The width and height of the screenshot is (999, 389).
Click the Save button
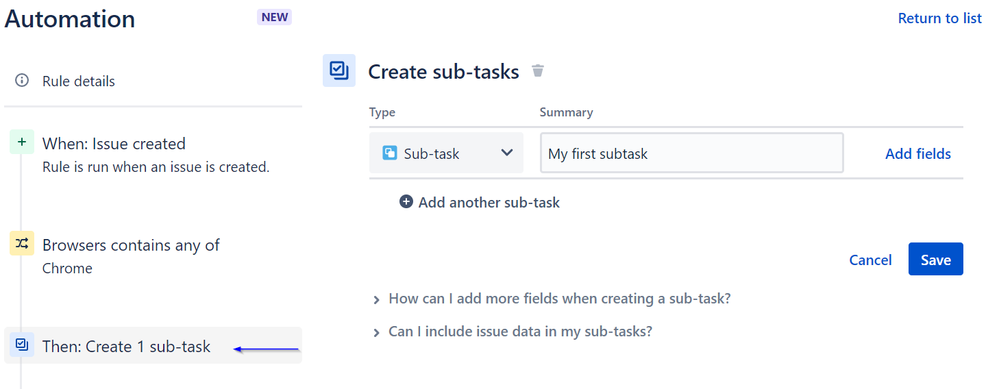point(935,259)
